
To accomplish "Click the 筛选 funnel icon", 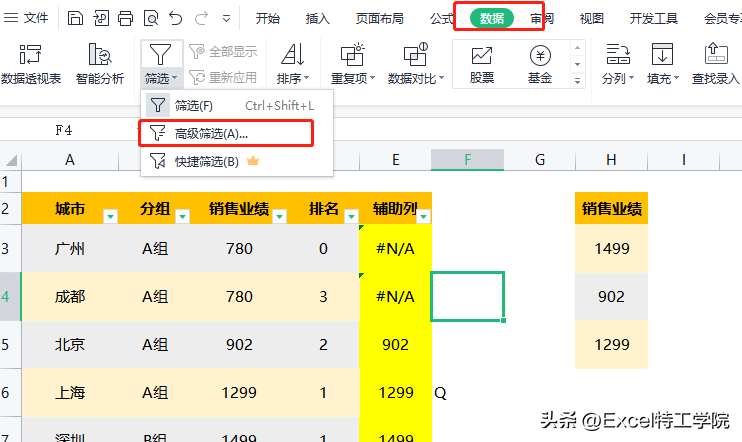I will coord(160,55).
